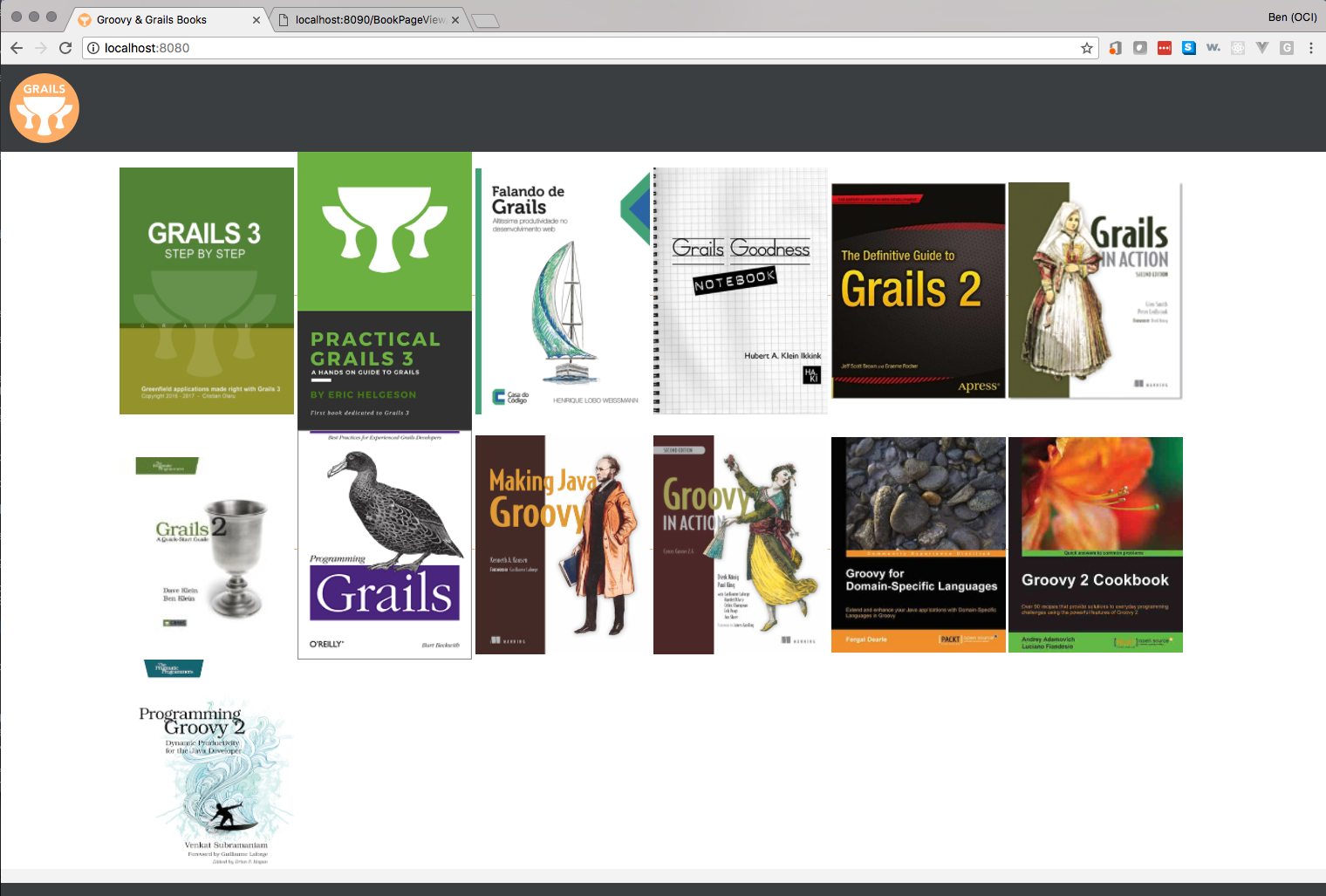Open the red LastPass extension
The width and height of the screenshot is (1326, 896).
[x=1164, y=48]
